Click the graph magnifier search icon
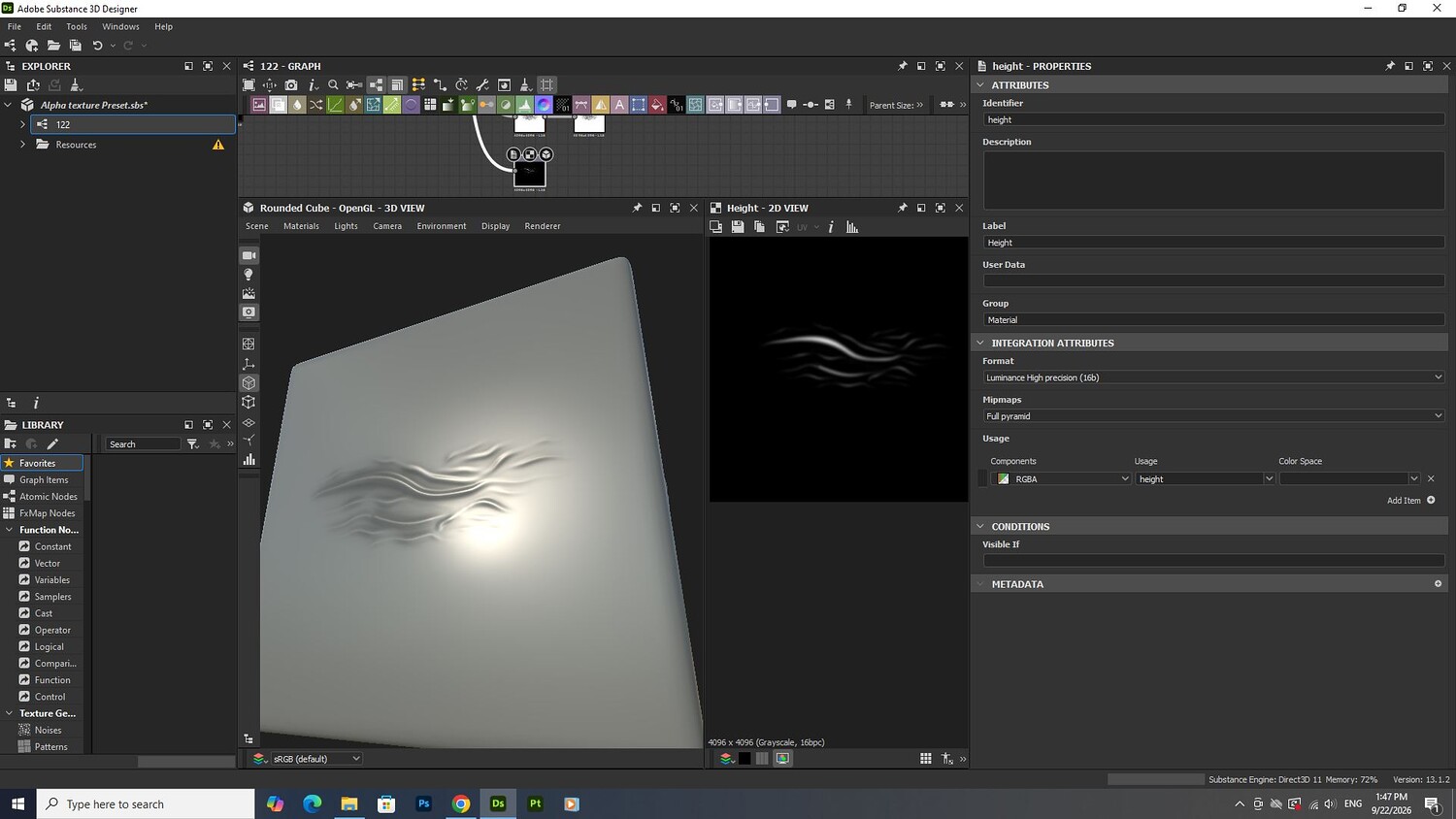 coord(333,85)
